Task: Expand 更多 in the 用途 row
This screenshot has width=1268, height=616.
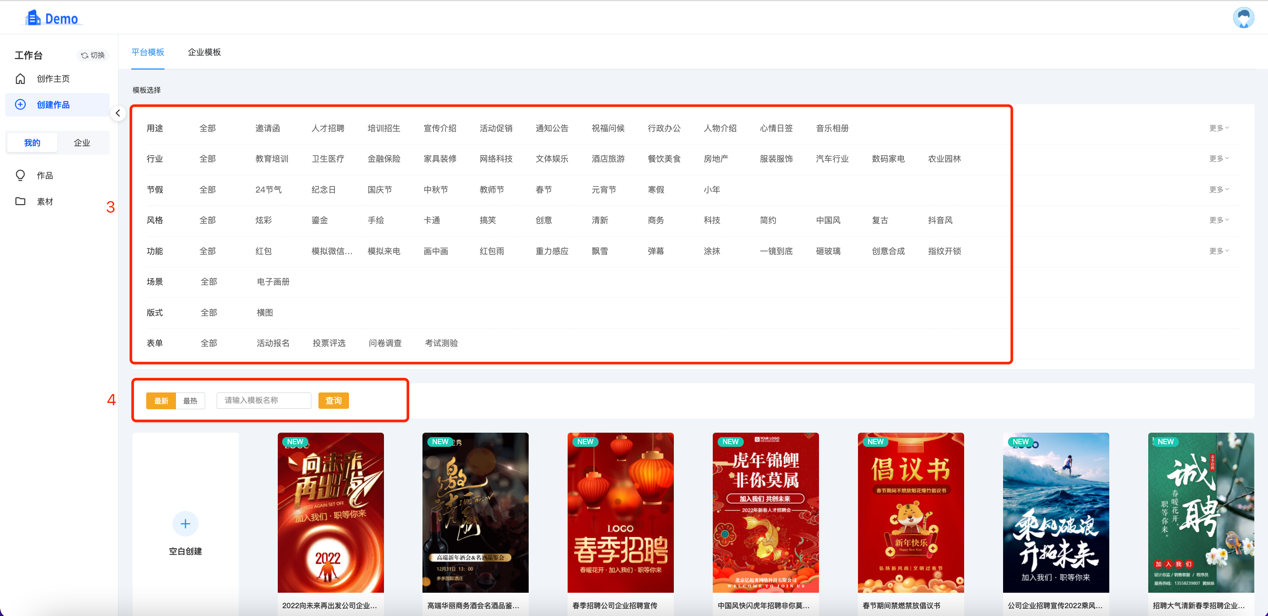Action: [1218, 129]
